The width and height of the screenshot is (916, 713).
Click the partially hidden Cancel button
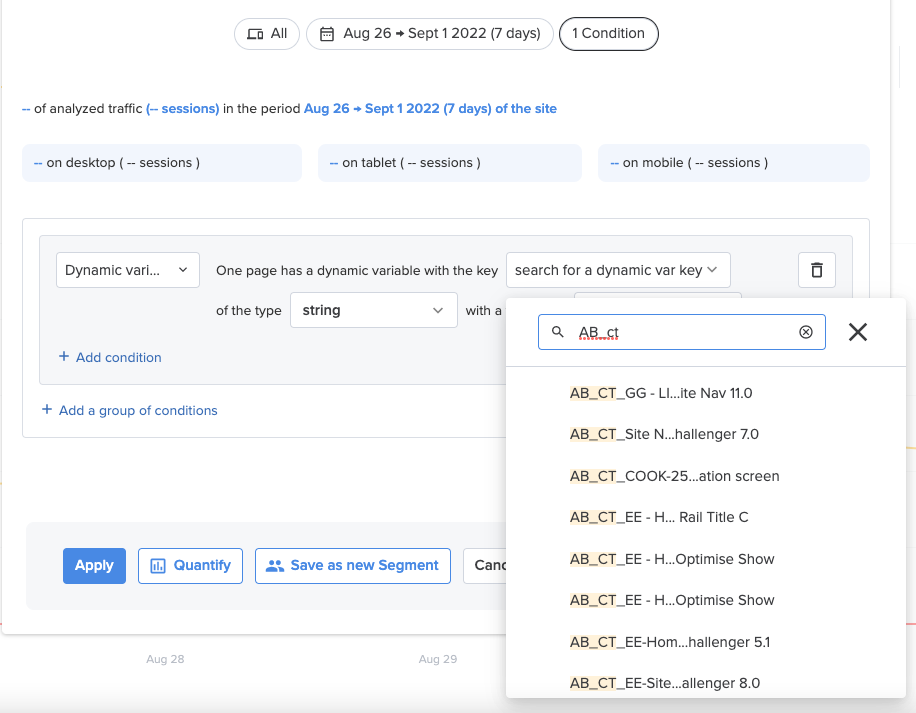point(485,566)
